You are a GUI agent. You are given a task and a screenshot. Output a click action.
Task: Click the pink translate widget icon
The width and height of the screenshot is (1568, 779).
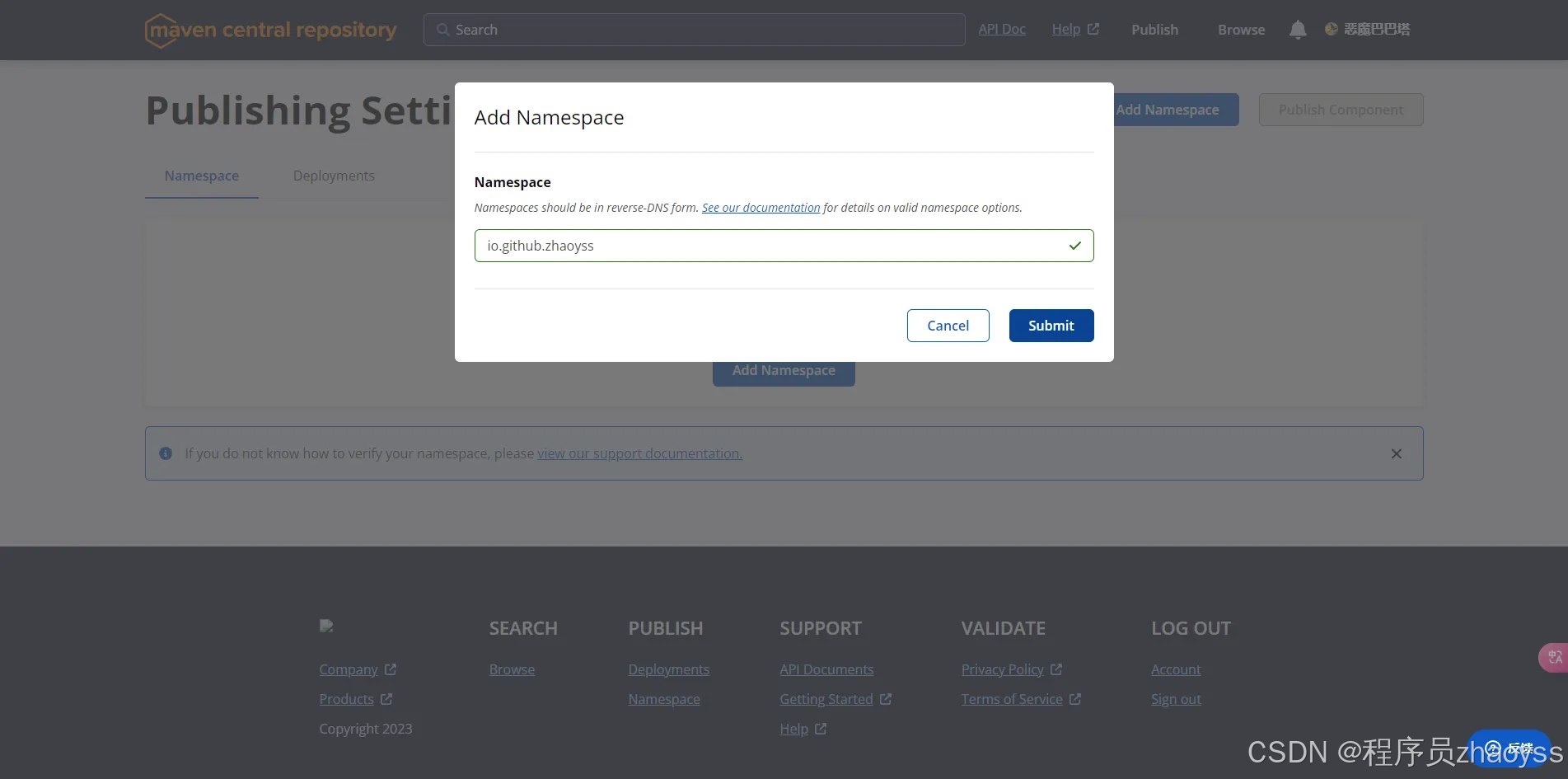point(1554,657)
